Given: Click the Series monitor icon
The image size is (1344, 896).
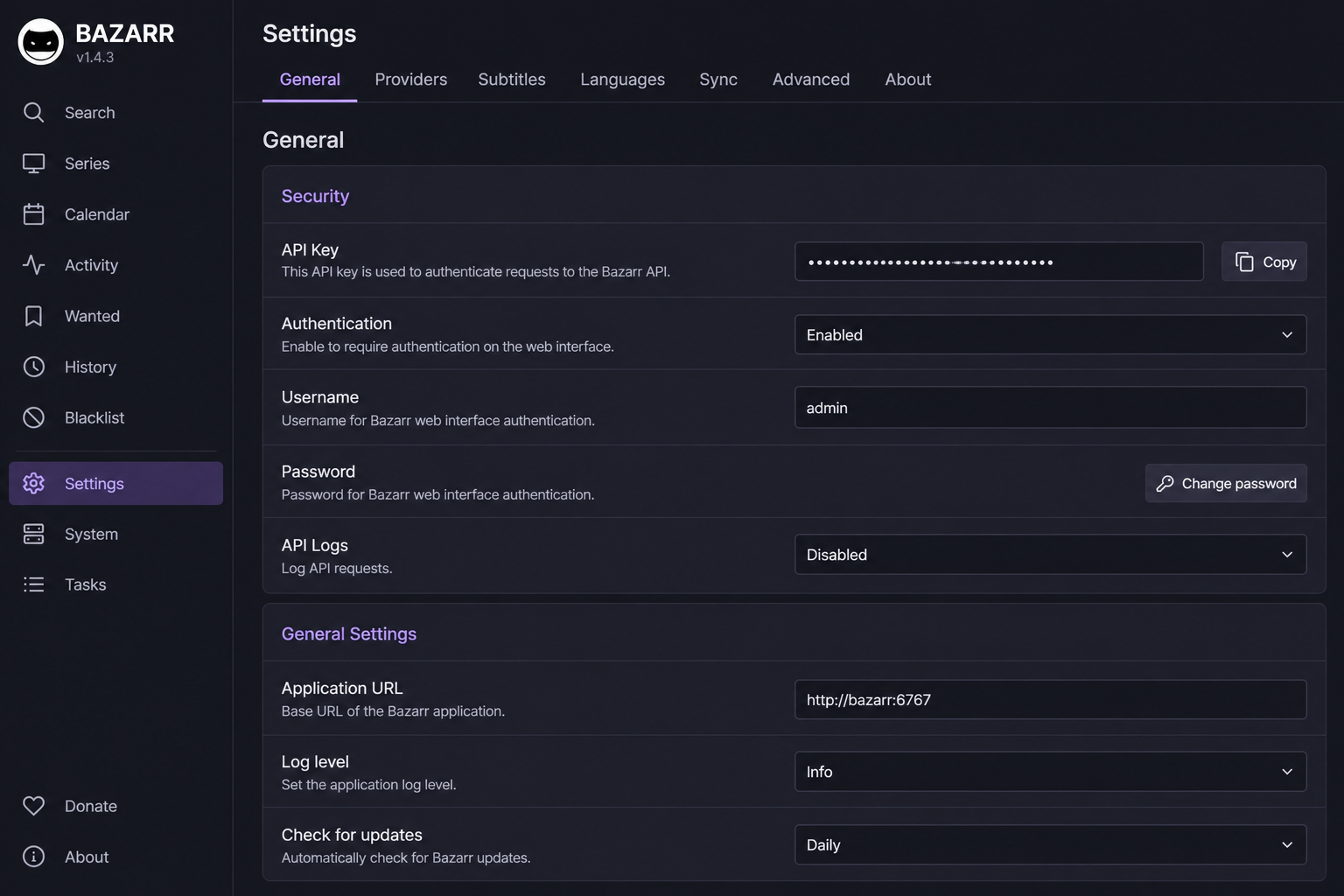Looking at the screenshot, I should (x=33, y=164).
